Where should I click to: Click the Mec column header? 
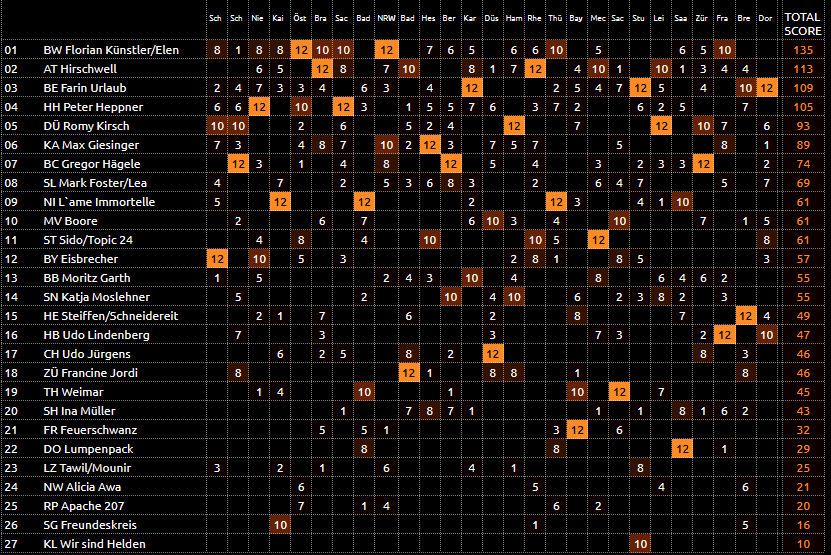(598, 18)
